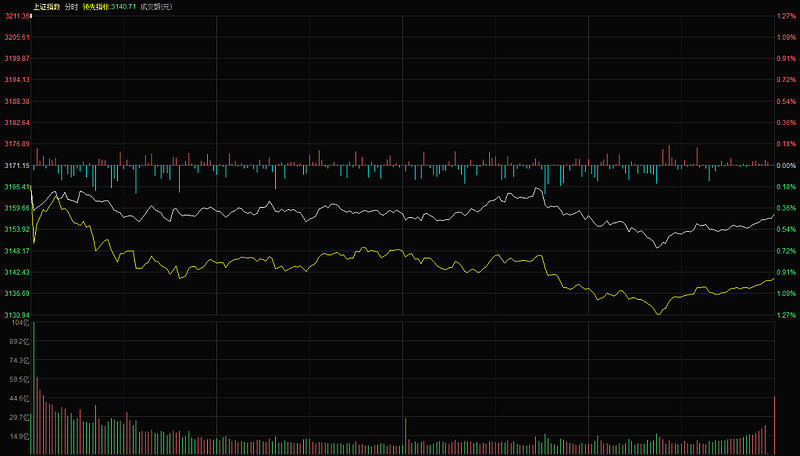Click the 0.00% center percentage label
The height and width of the screenshot is (456, 800).
coord(786,165)
